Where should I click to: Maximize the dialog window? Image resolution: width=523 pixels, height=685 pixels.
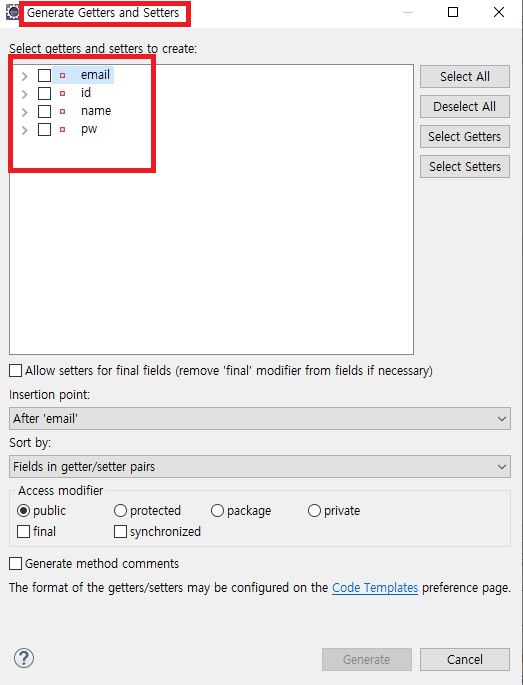(453, 12)
